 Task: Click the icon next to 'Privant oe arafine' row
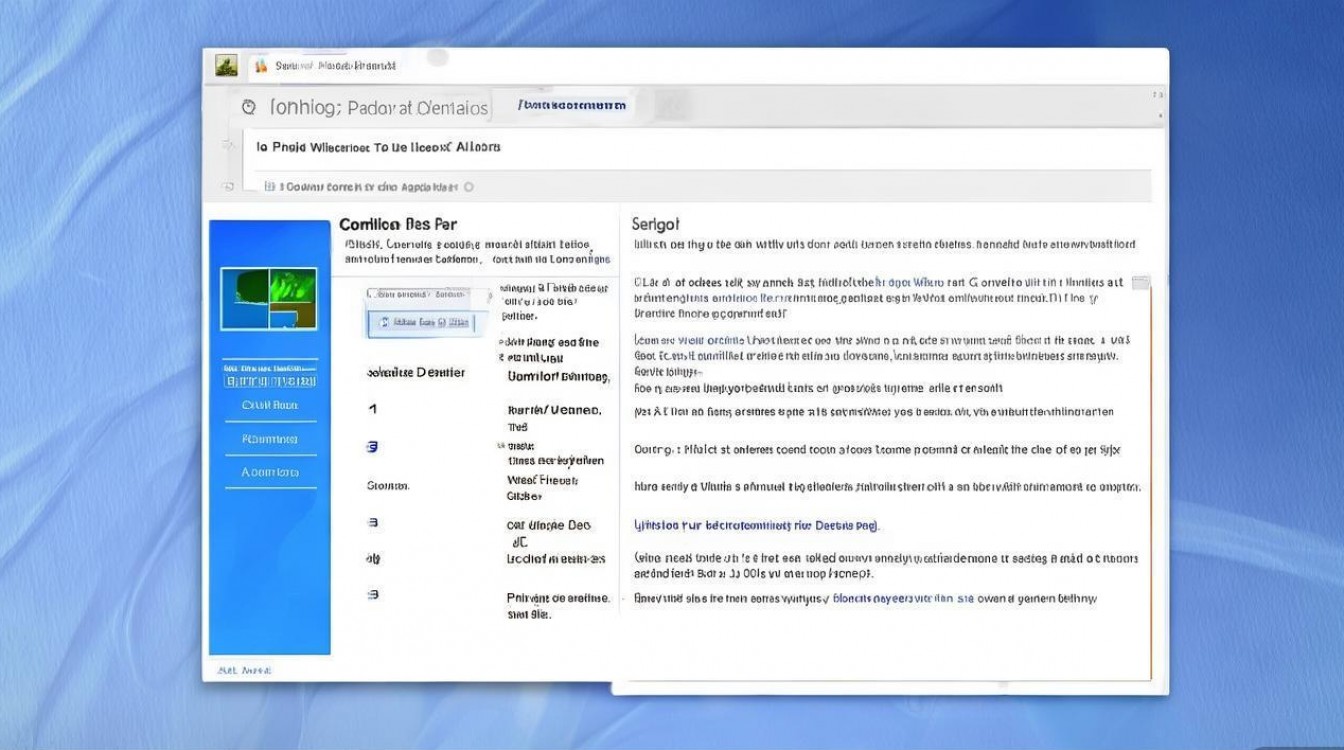[373, 594]
